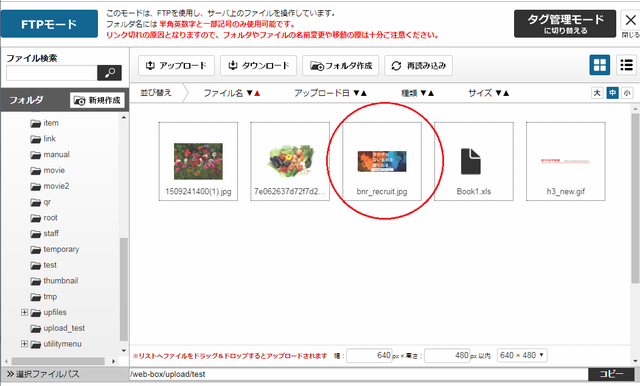Click 新規作成 in the folder panel

[97, 100]
